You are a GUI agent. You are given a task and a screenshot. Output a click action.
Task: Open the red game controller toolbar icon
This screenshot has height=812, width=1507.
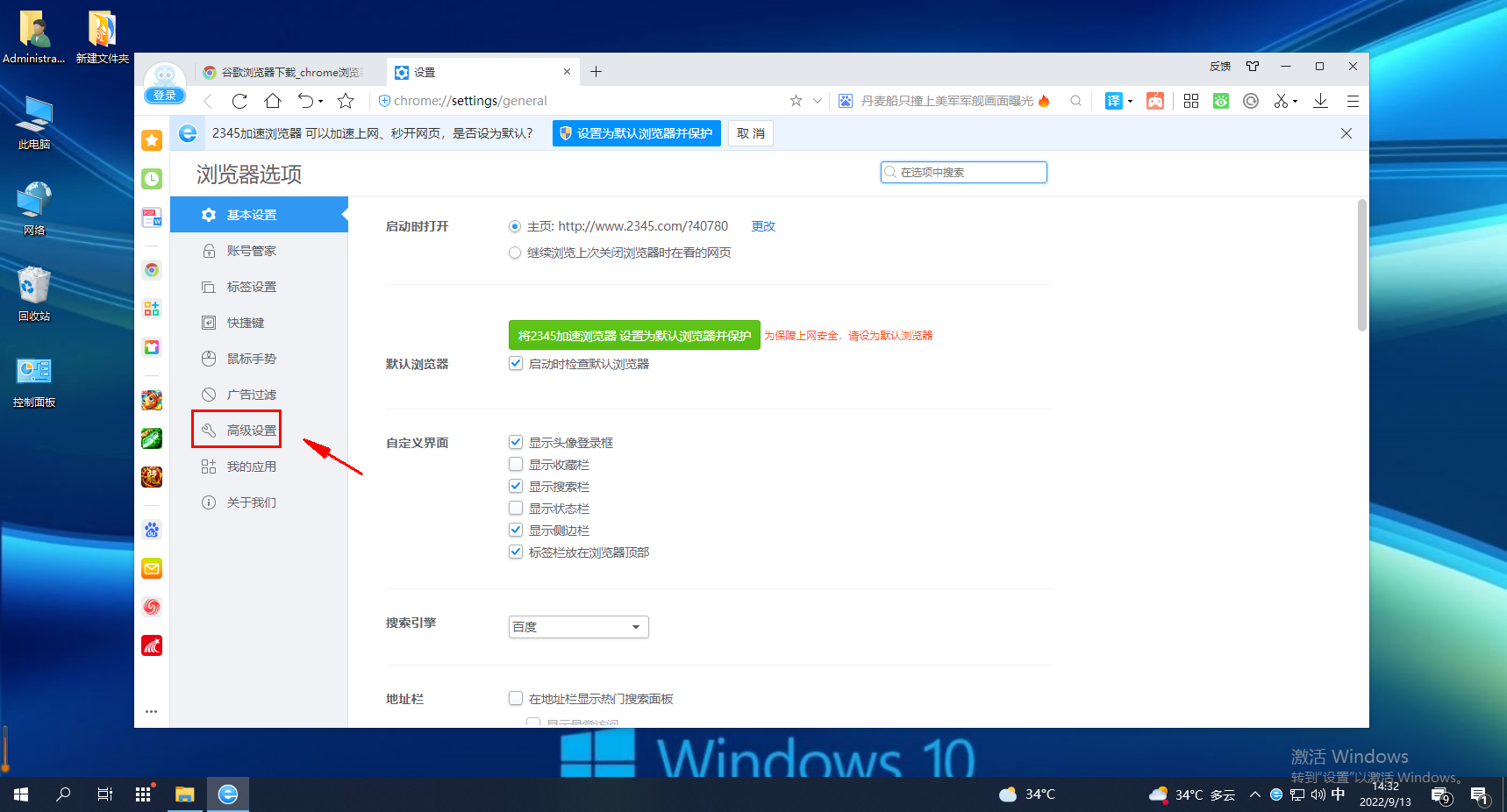(x=1155, y=101)
